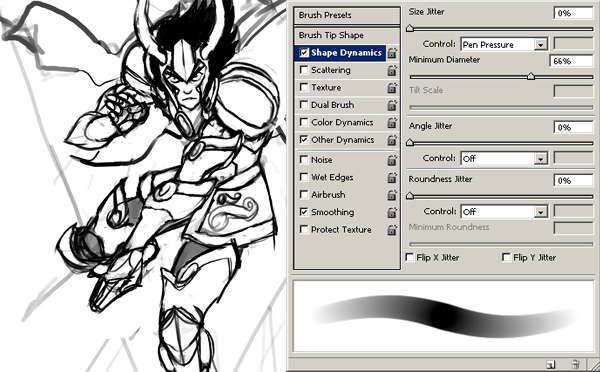Click the lock icon beside Shape Dynamics
This screenshot has height=372, width=600.
[x=392, y=53]
